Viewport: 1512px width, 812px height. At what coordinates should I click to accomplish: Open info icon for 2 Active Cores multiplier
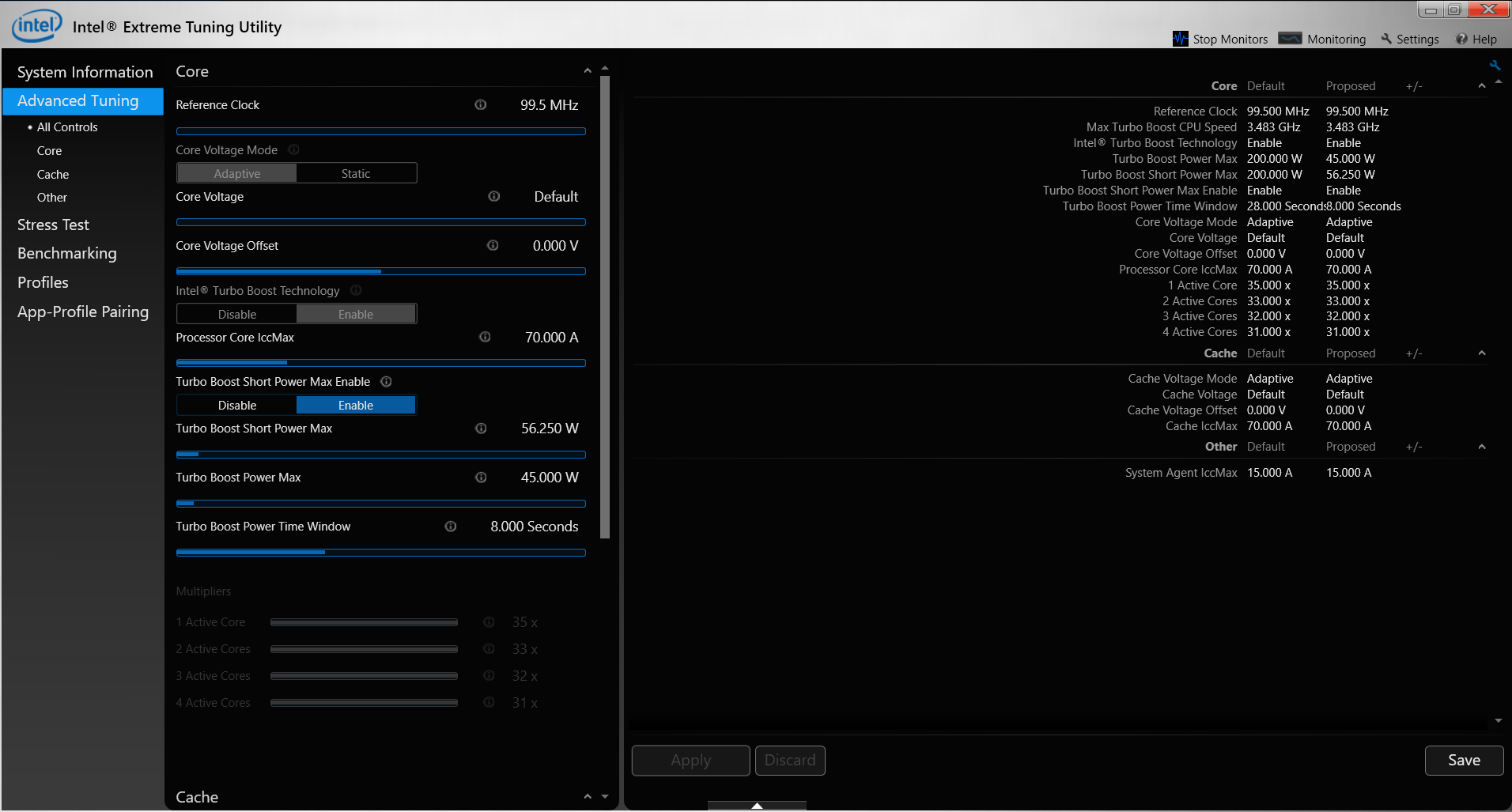coord(489,649)
